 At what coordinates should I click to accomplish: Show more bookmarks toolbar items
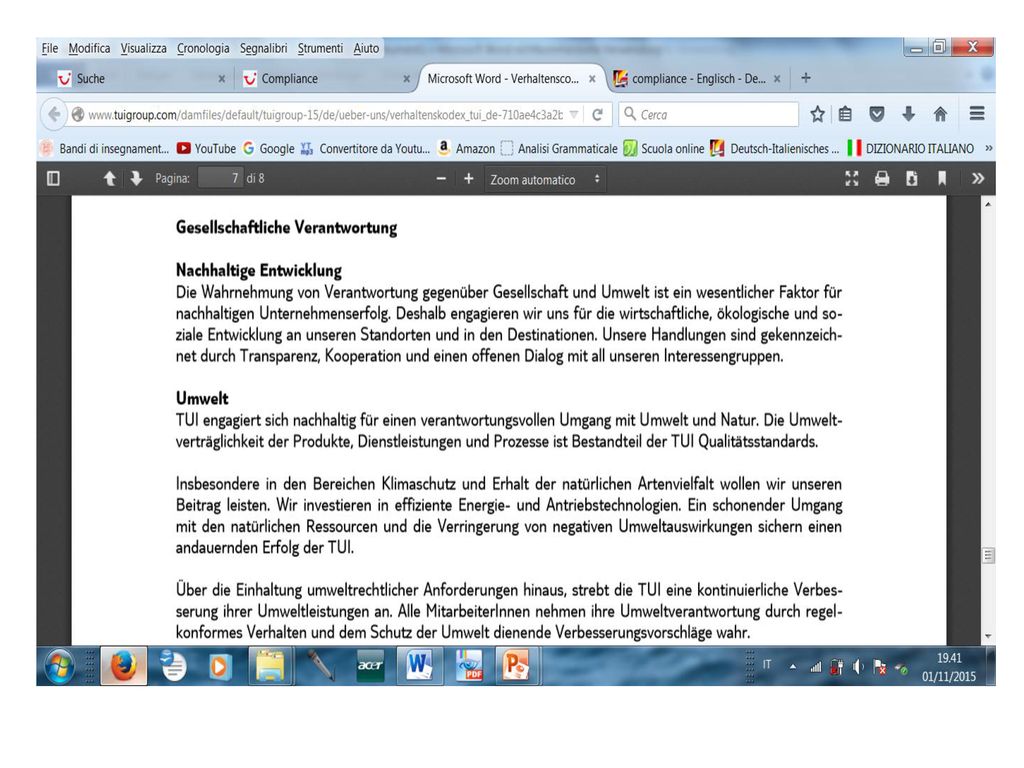[989, 148]
